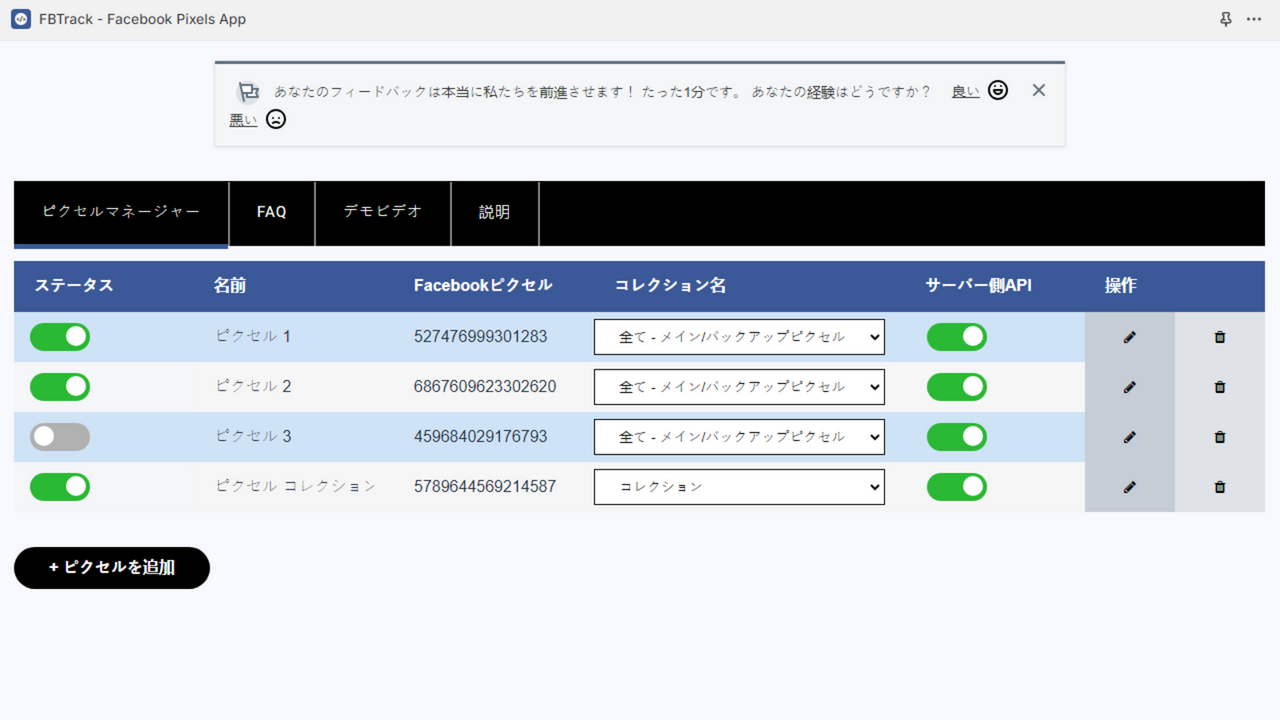Viewport: 1280px width, 720px height.
Task: Delete ピクセル コレクション with trash icon
Action: pyautogui.click(x=1220, y=487)
